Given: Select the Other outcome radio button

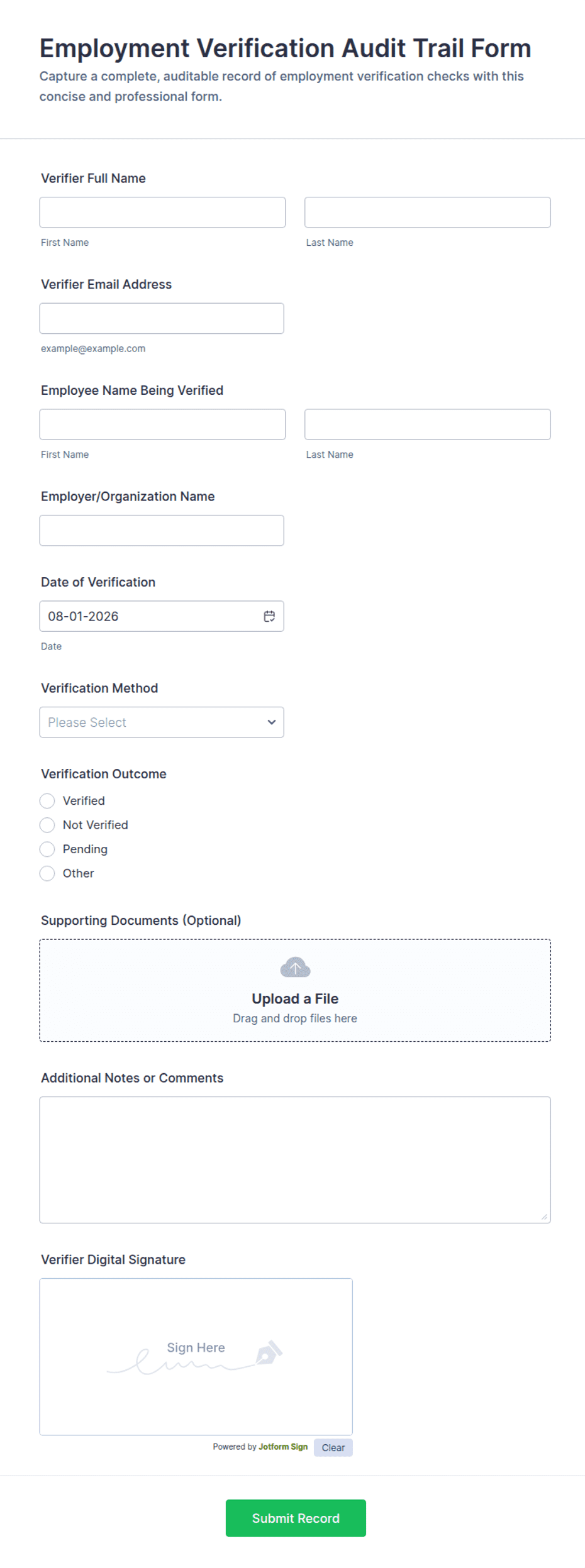Looking at the screenshot, I should [47, 873].
